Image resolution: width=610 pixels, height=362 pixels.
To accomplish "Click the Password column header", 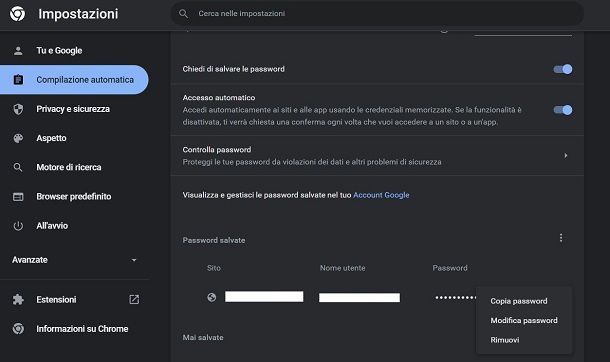I will tap(450, 268).
